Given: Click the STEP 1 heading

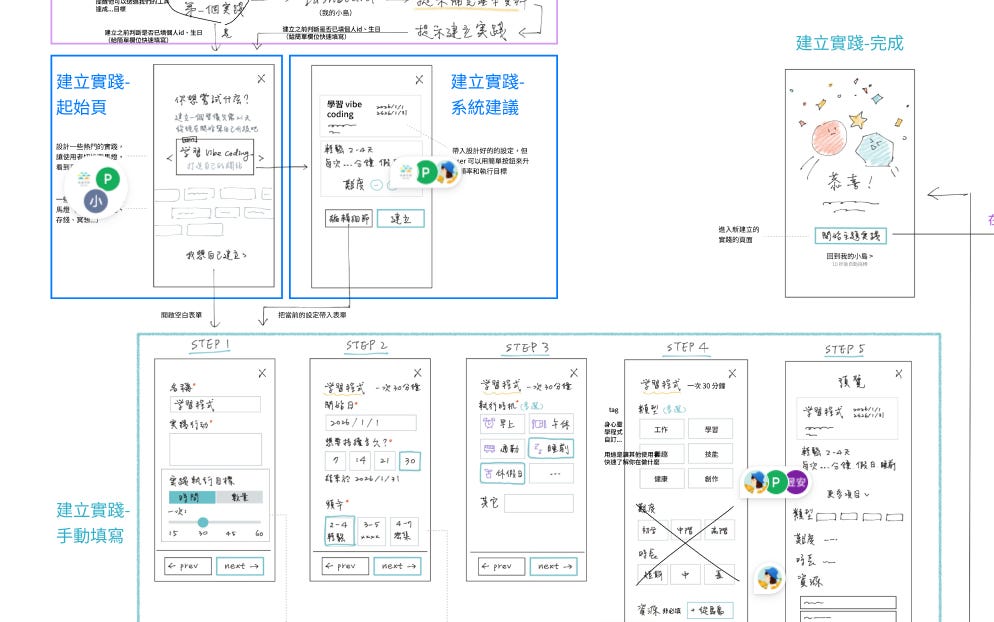Looking at the screenshot, I should tap(210, 345).
